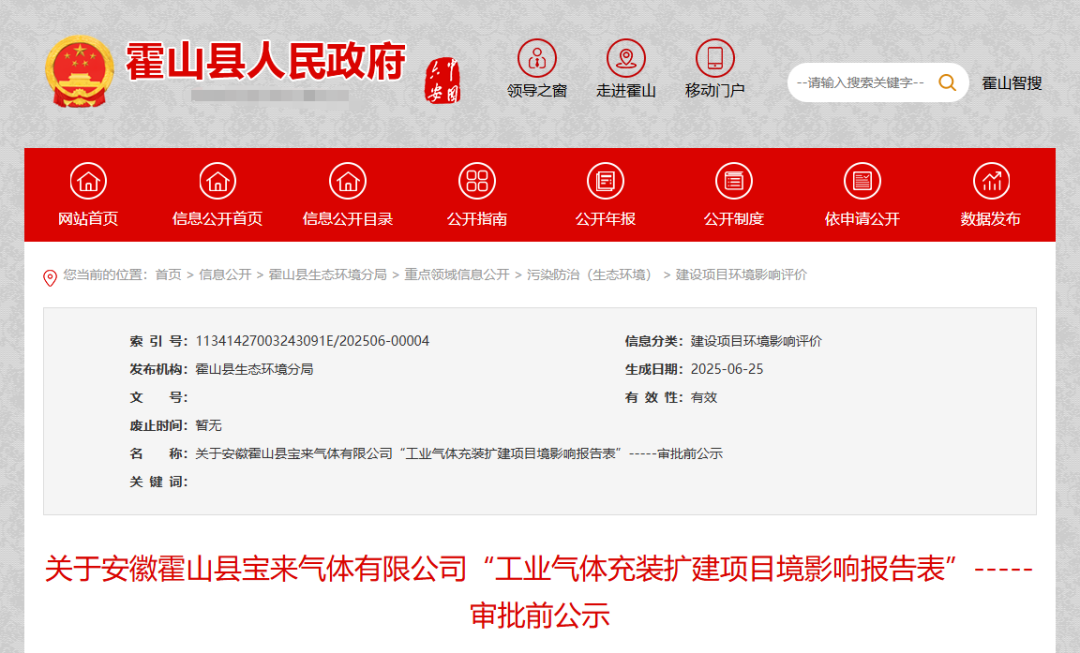The height and width of the screenshot is (653, 1080).
Task: Select the 数据发布 menu label
Action: [991, 219]
